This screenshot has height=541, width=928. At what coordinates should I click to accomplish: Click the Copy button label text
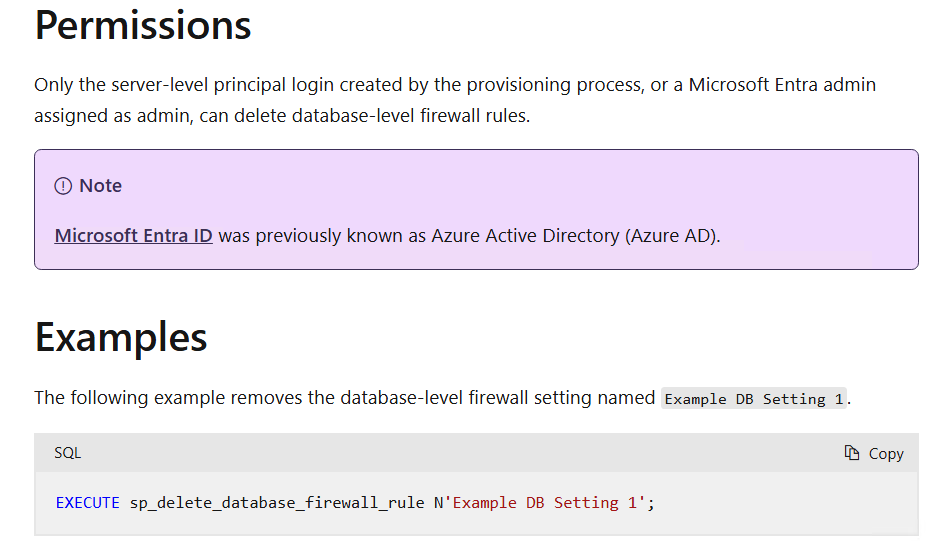point(886,453)
